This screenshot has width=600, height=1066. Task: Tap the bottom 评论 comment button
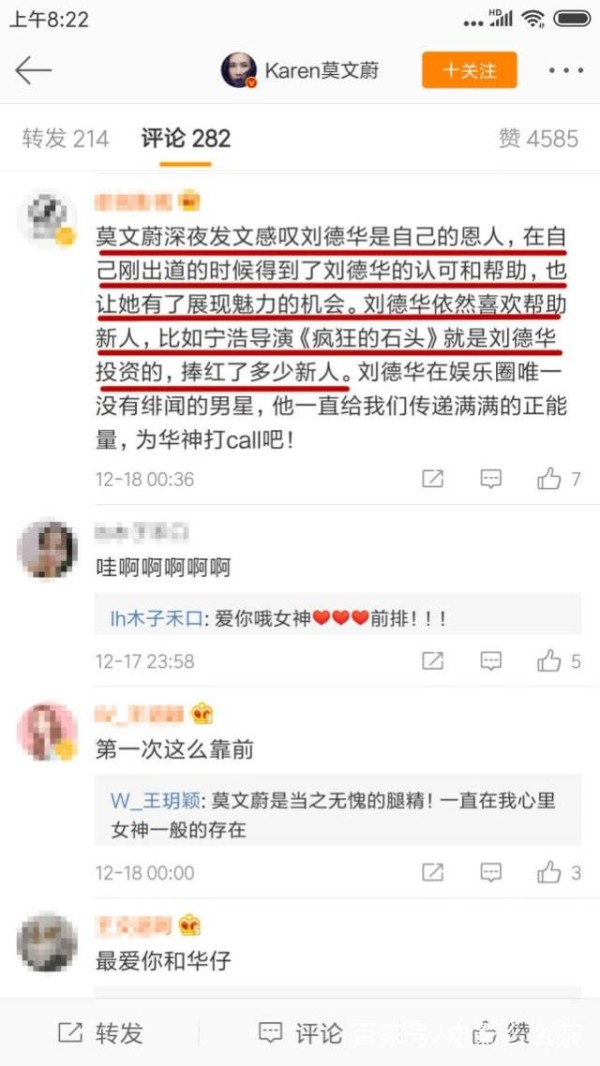(x=300, y=1034)
